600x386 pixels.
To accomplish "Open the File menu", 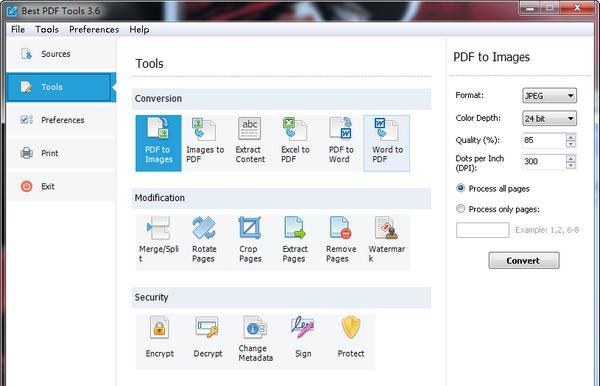I will (x=18, y=29).
